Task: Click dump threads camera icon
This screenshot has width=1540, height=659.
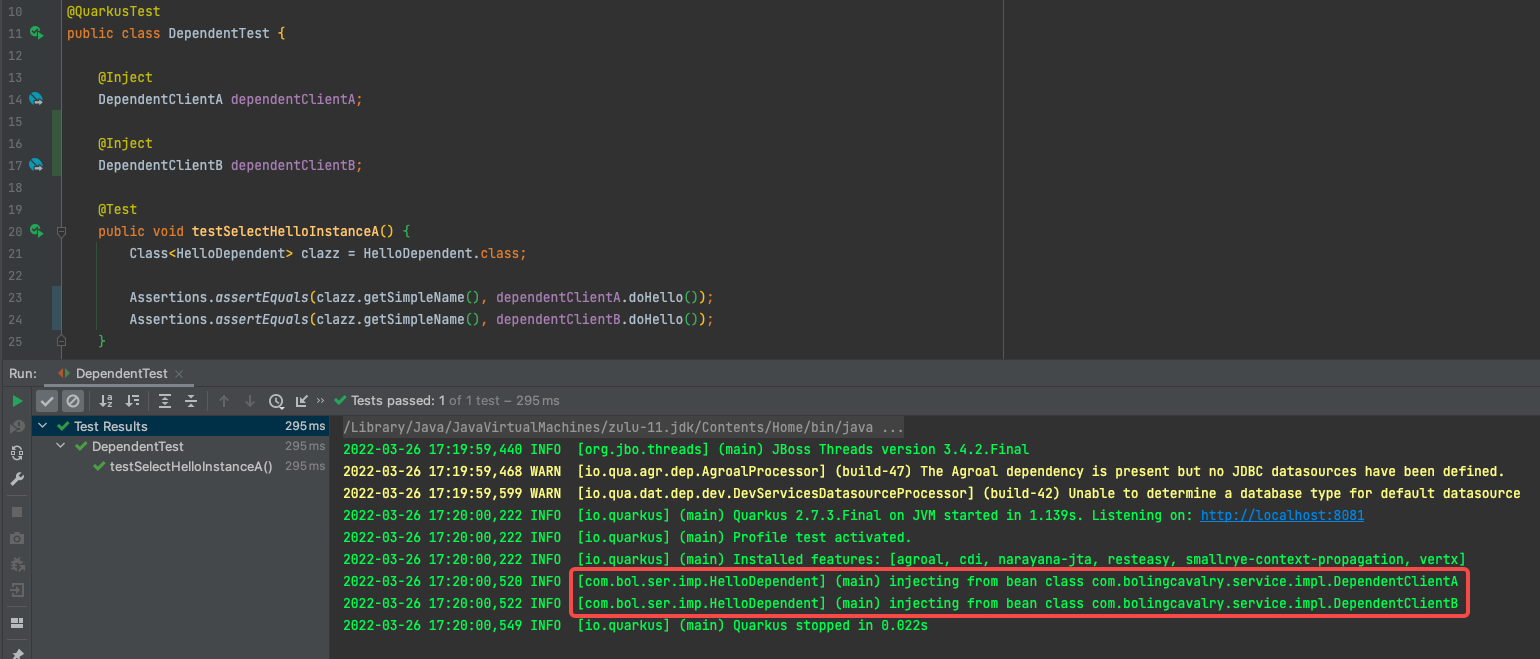Action: 17,538
